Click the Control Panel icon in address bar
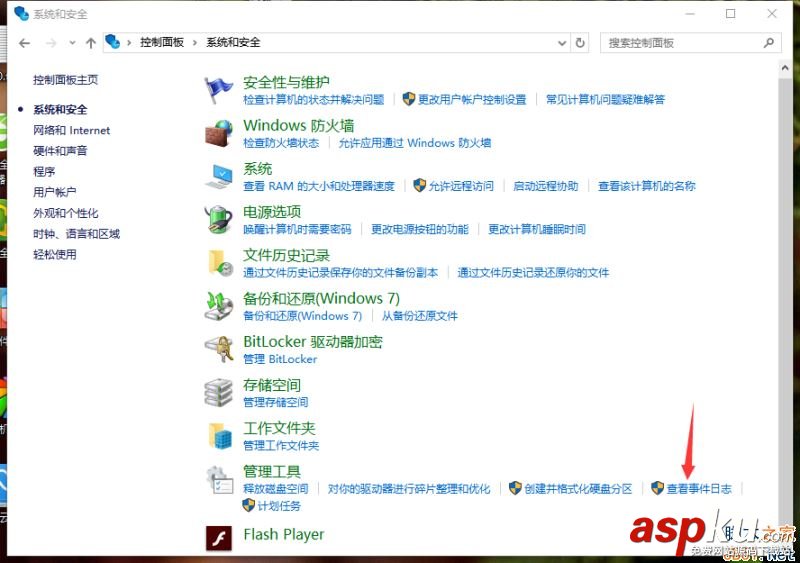800x563 pixels. pos(113,42)
